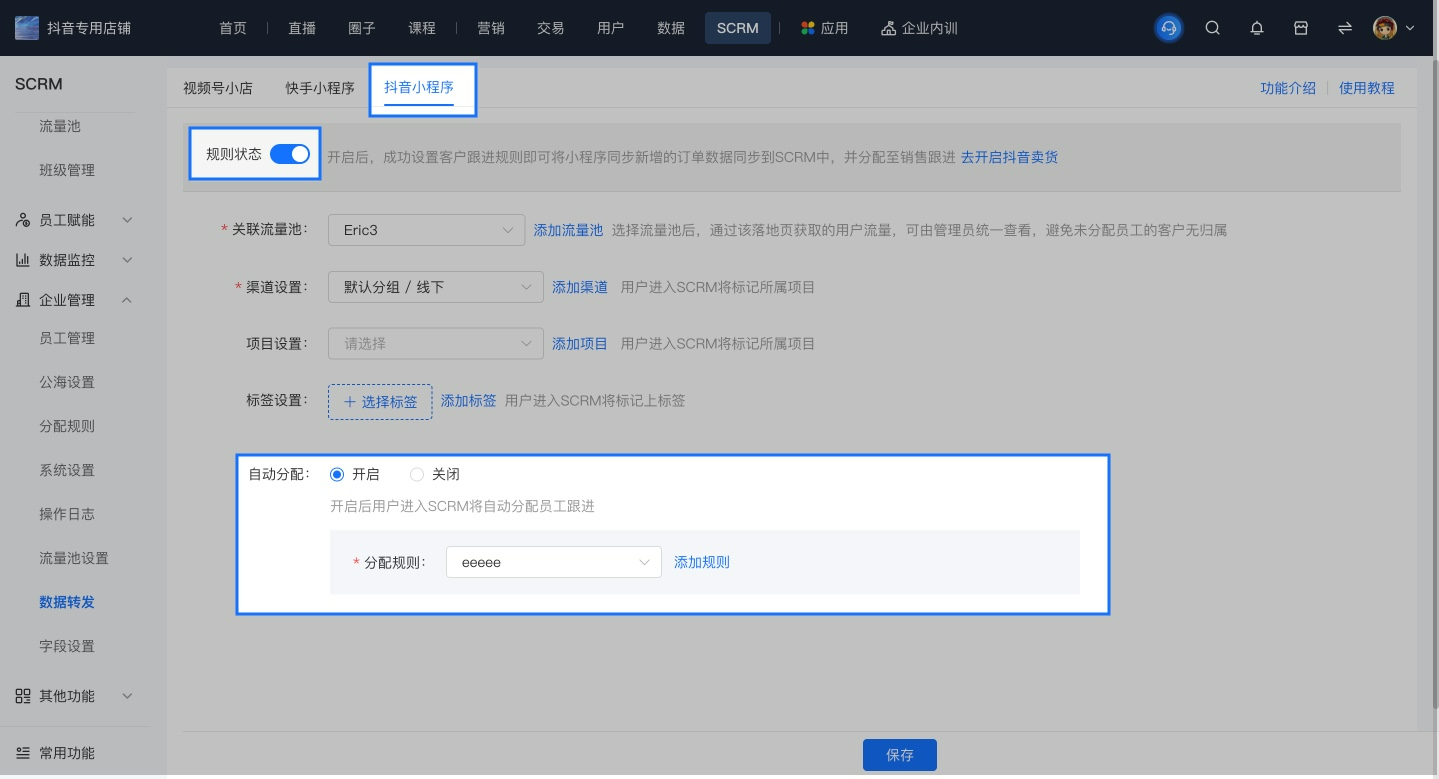The image size is (1439, 779).
Task: Open the 使用教程 link
Action: [x=1367, y=88]
